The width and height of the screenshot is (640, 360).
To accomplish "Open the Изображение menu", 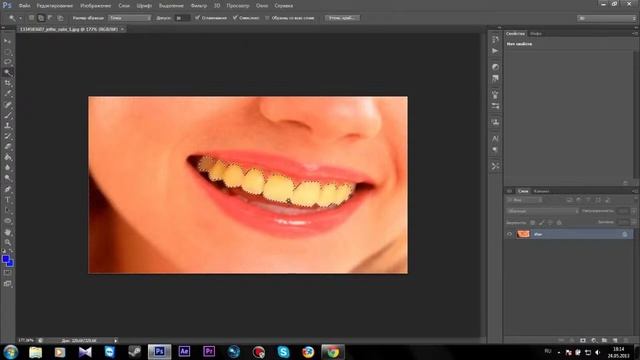I will 96,6.
